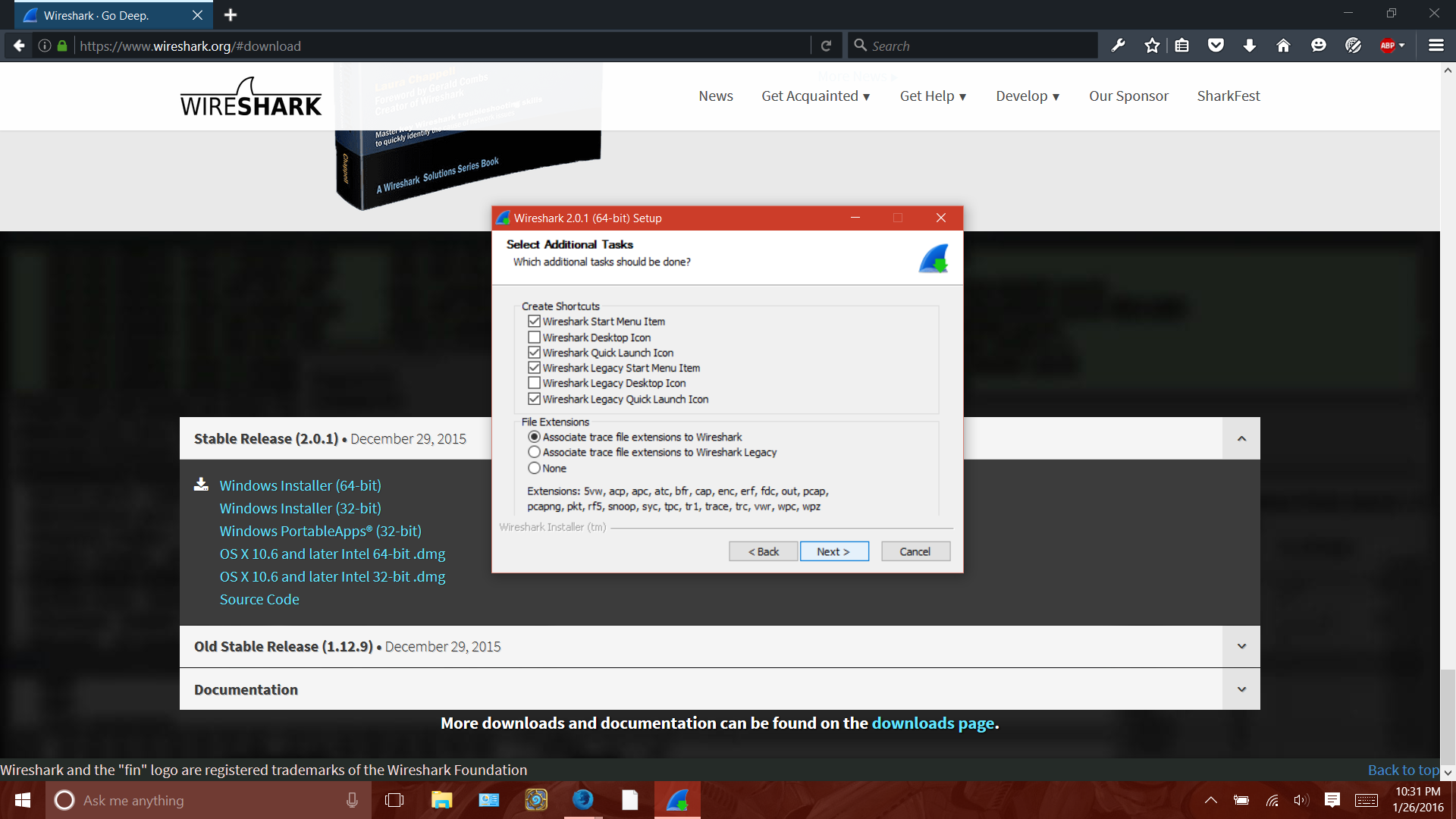Select the None file extensions radio button
The height and width of the screenshot is (819, 1456).
[x=535, y=468]
